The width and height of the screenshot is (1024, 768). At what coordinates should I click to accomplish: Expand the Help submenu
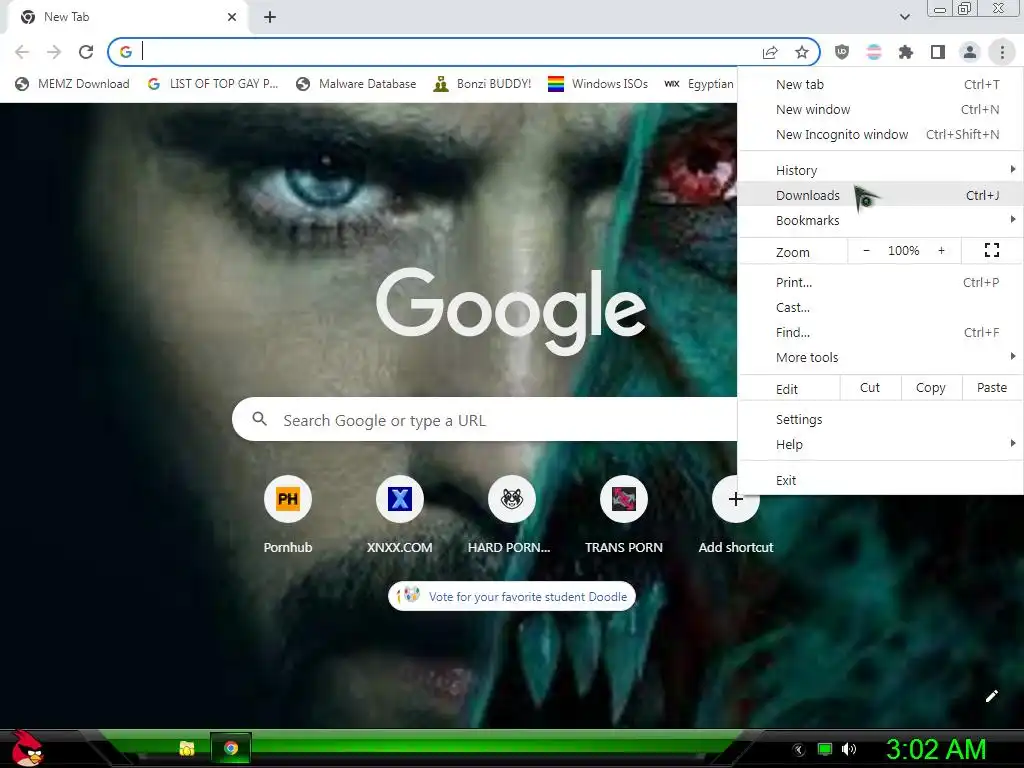pyautogui.click(x=880, y=444)
